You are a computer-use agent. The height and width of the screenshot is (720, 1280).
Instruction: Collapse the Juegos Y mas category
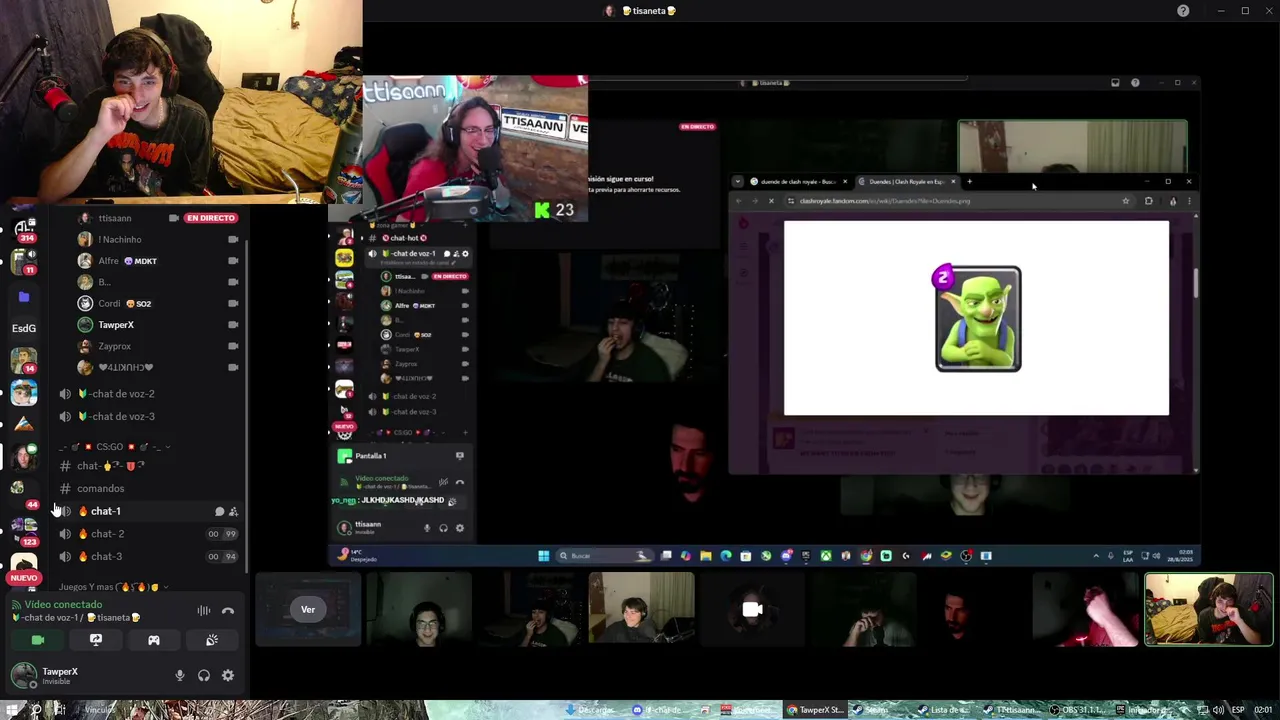pyautogui.click(x=112, y=587)
